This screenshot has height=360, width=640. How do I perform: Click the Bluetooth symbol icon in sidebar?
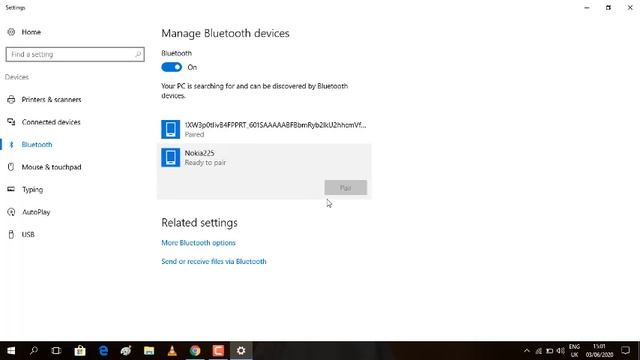click(11, 144)
